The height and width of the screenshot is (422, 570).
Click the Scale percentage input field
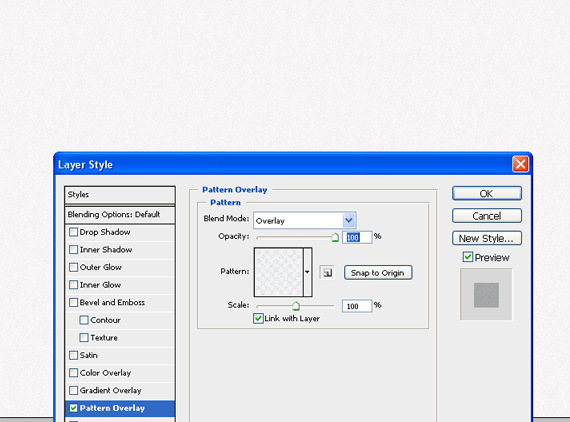pyautogui.click(x=357, y=306)
